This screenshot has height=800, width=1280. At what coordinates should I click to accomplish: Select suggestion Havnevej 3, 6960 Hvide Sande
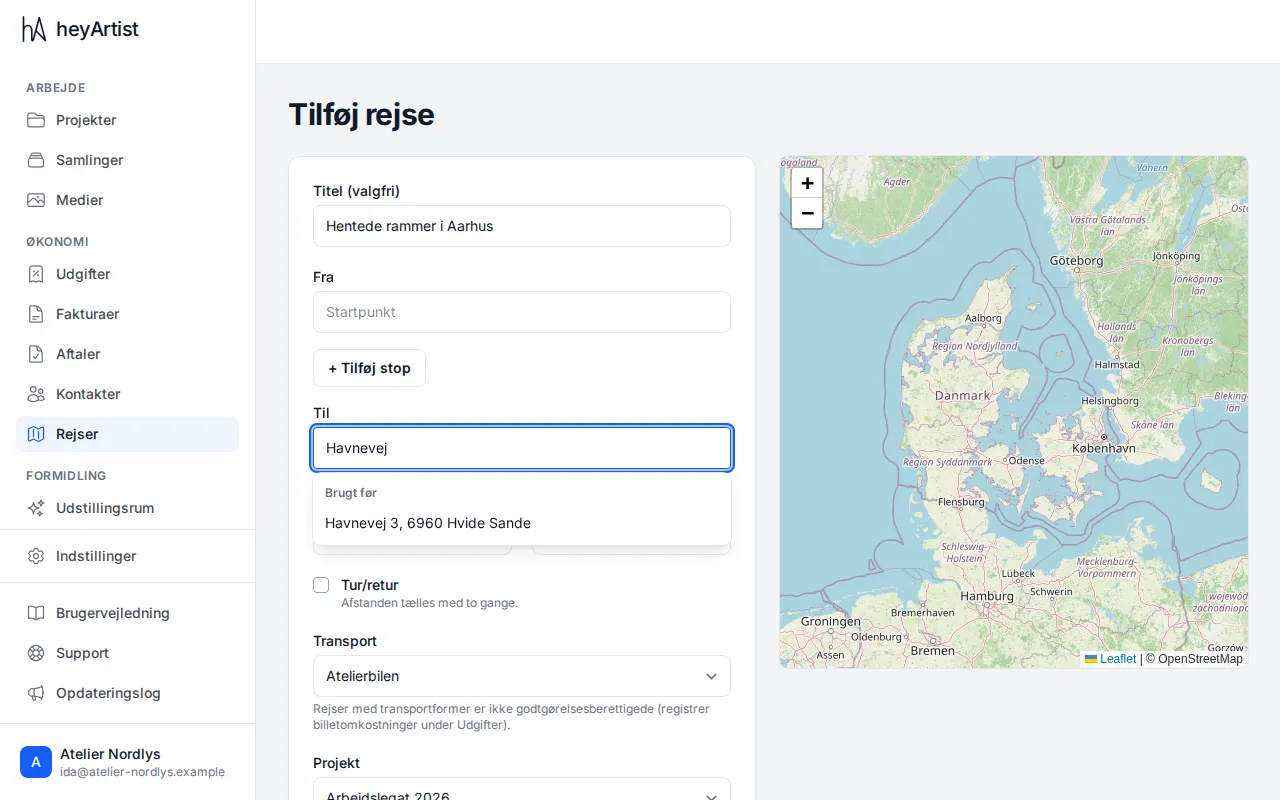click(522, 523)
